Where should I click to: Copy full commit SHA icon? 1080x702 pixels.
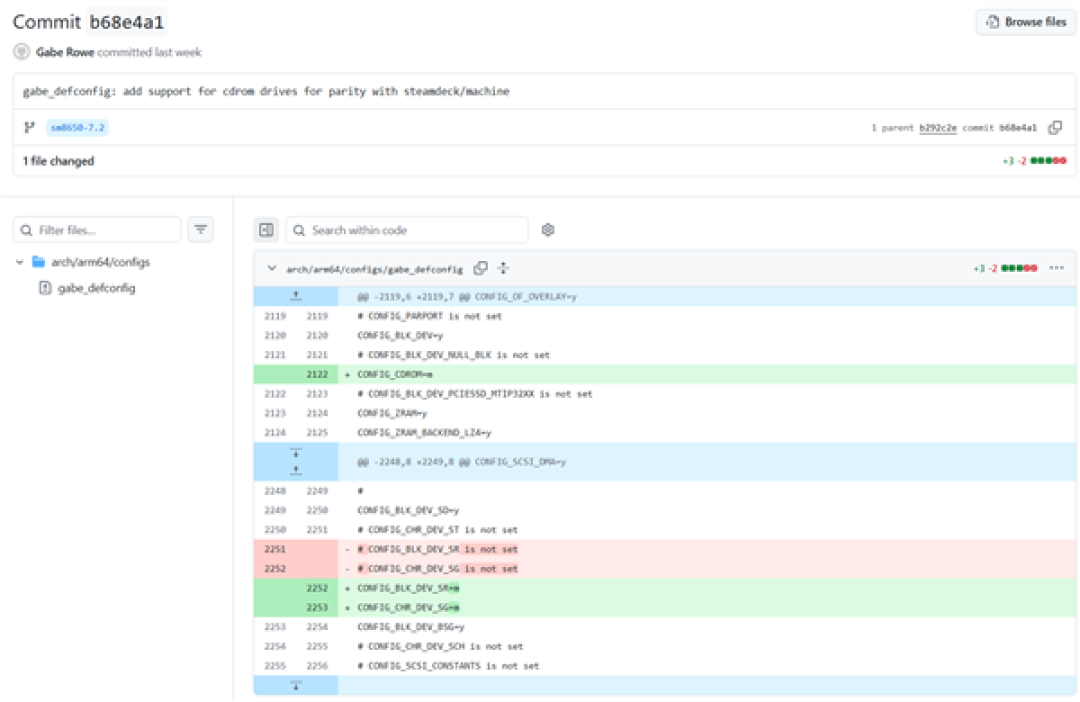point(1055,127)
